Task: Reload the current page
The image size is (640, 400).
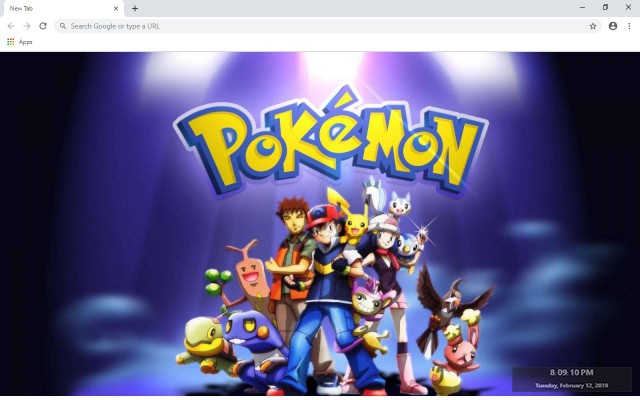Action: [43, 26]
